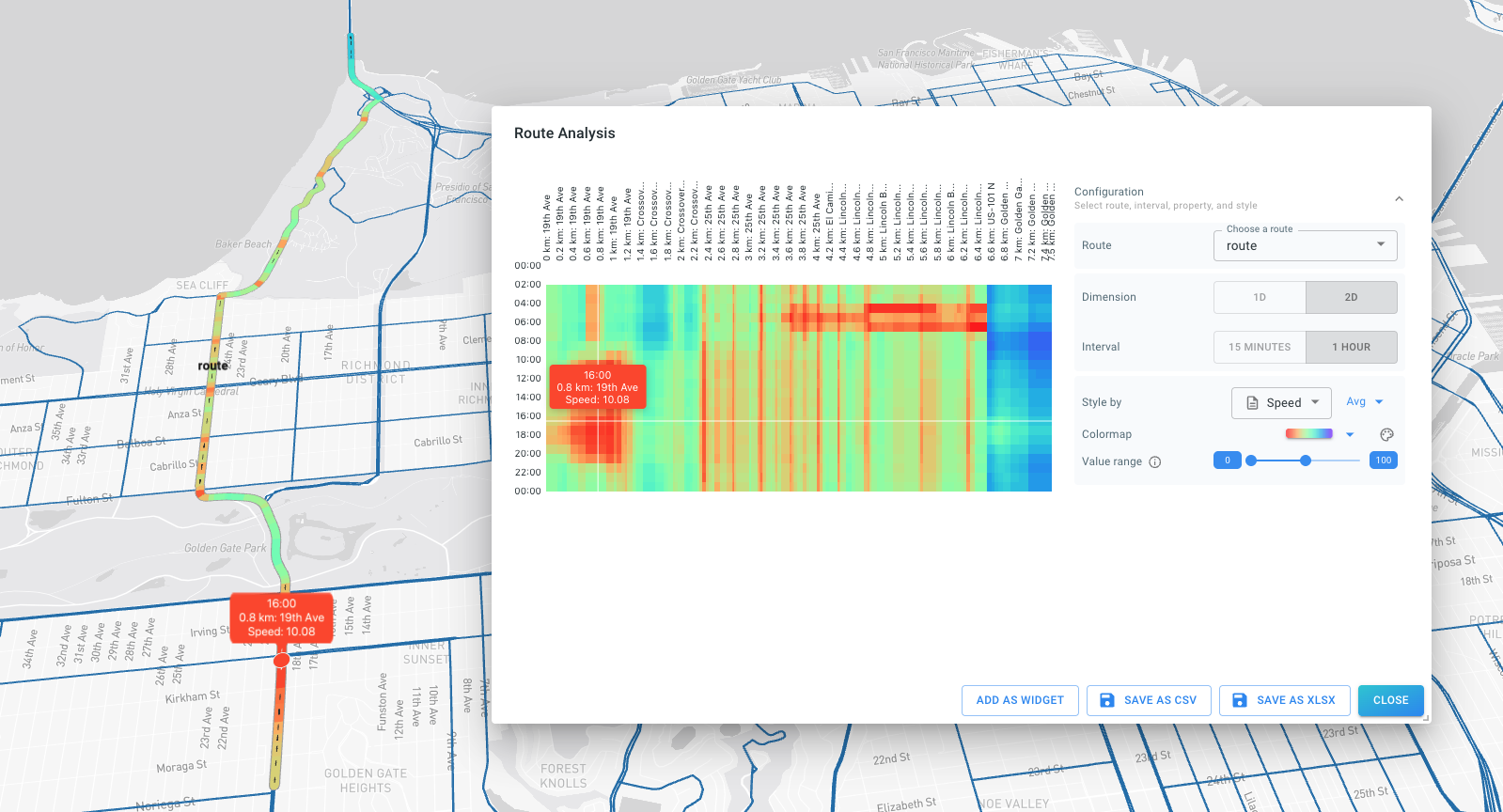Screen dimensions: 1503x812
Task: Click the Value range info icon
Action: 1155,461
